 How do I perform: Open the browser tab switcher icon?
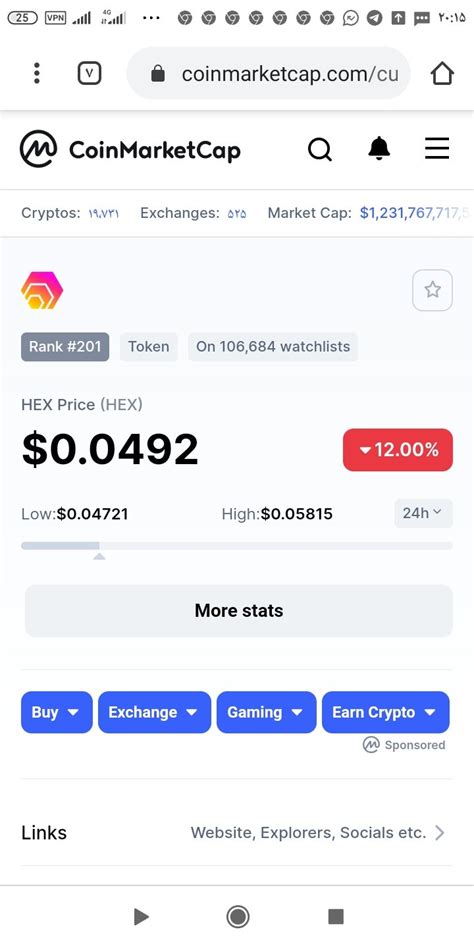pyautogui.click(x=89, y=73)
